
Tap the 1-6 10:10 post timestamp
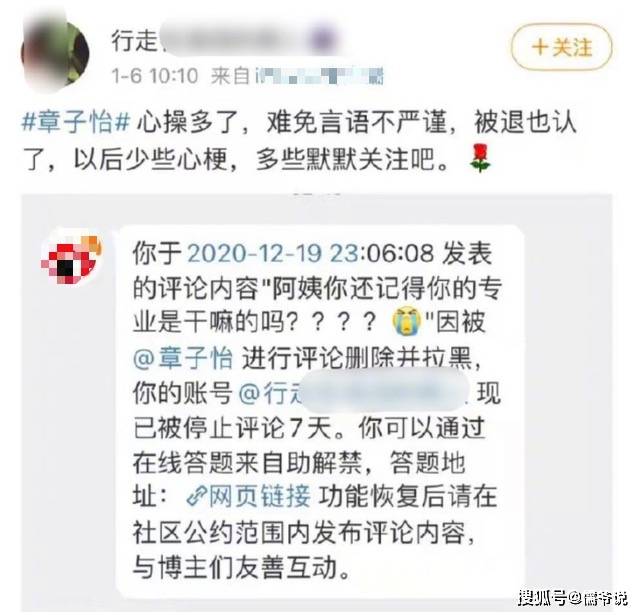click(x=155, y=76)
